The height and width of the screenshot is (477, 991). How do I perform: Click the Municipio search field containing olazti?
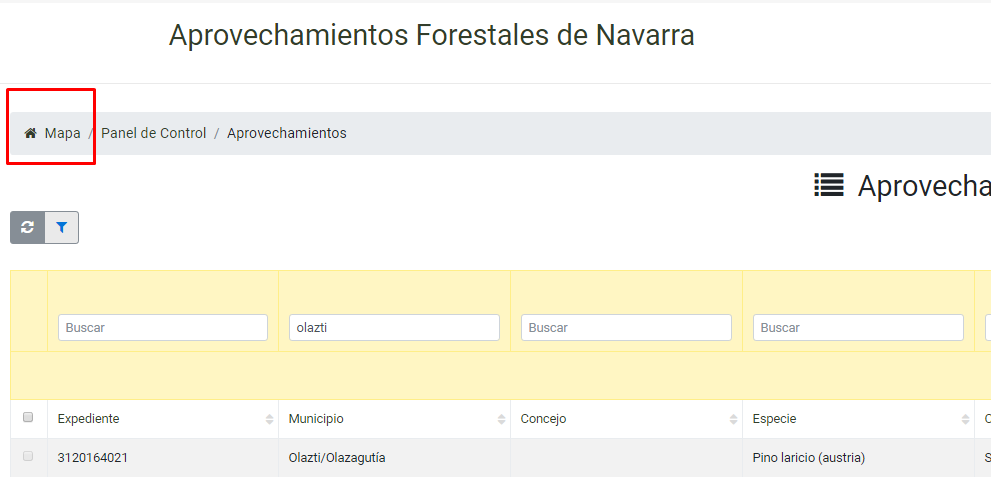(x=394, y=327)
